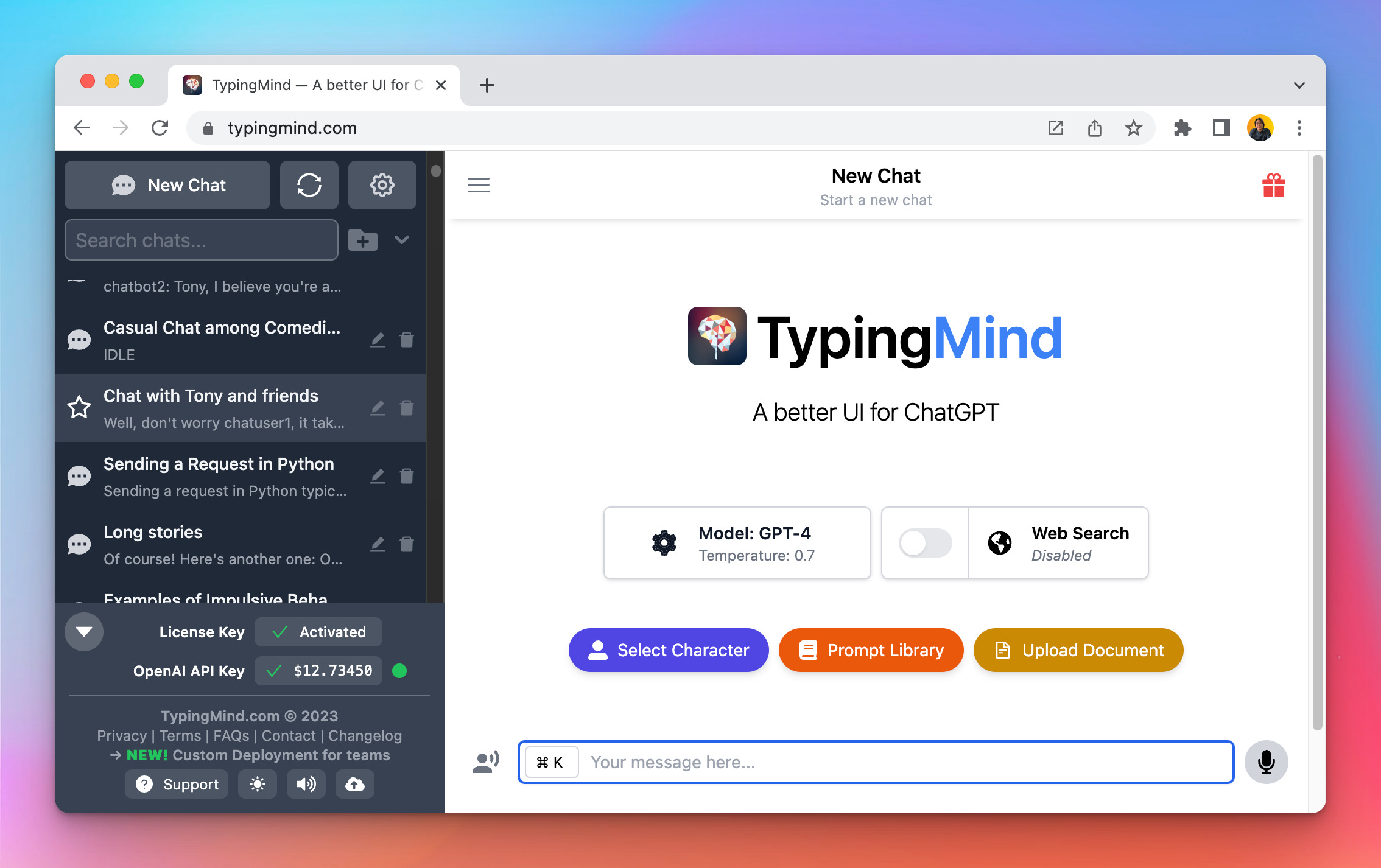Click the License Key Activated badge
1381x868 pixels.
(x=318, y=632)
